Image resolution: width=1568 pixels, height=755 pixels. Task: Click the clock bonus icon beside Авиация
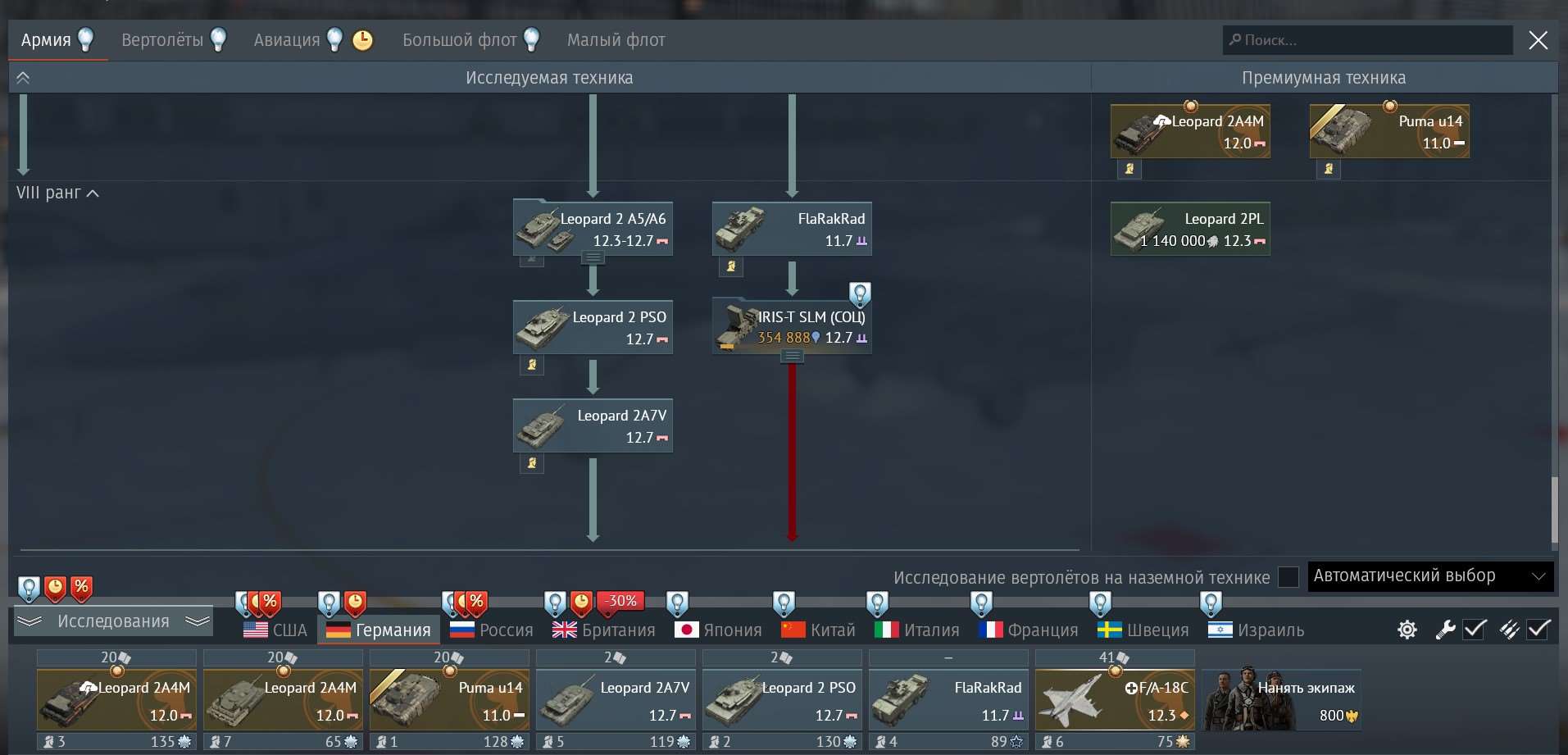[362, 40]
